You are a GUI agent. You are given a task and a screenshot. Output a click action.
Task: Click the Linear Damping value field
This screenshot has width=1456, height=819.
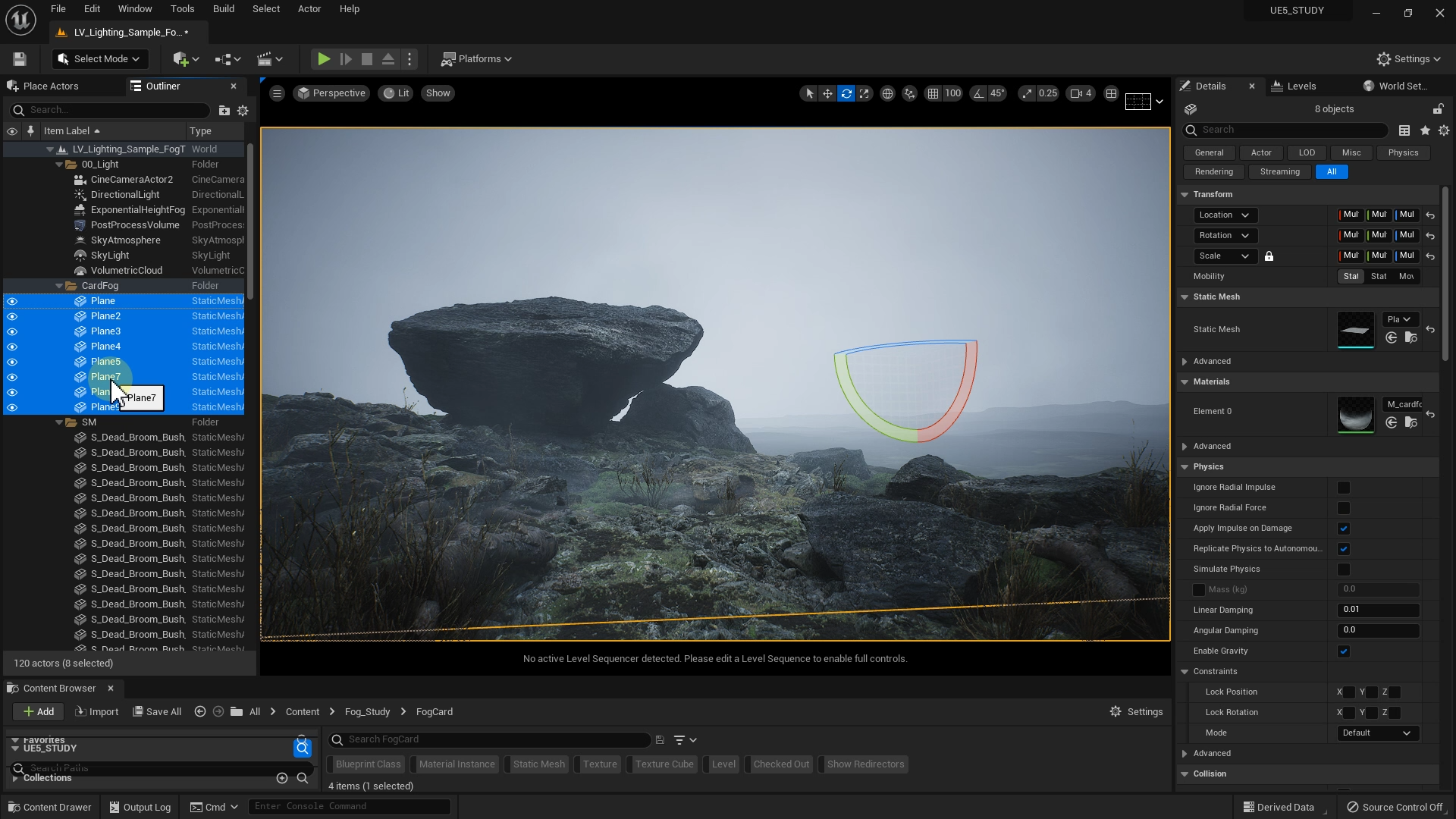pos(1377,610)
